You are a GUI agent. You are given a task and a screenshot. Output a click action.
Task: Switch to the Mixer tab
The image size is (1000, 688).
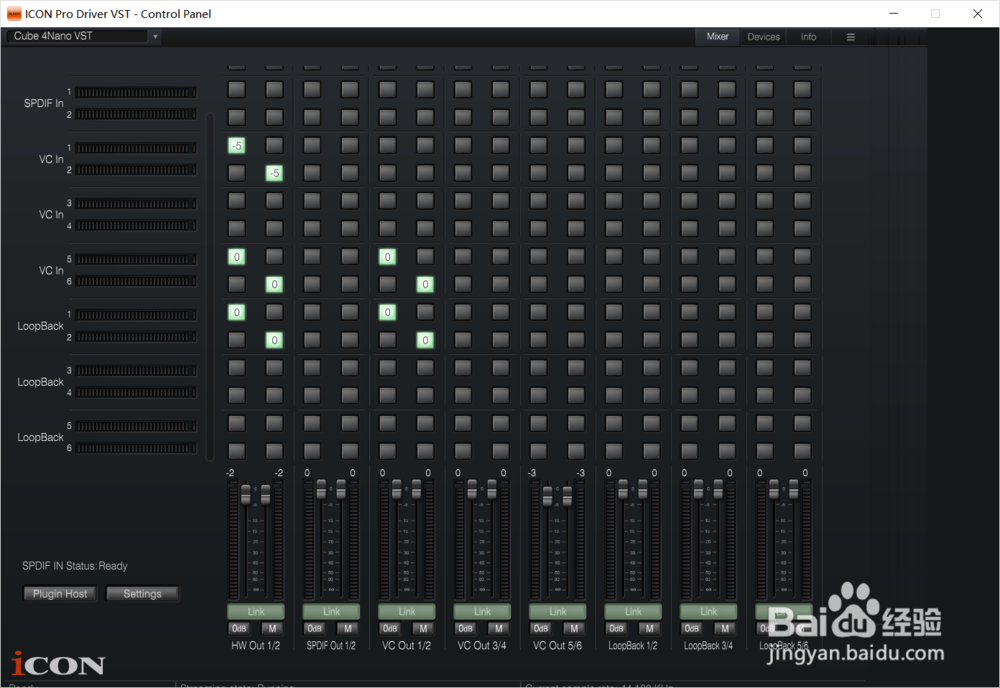[x=717, y=37]
